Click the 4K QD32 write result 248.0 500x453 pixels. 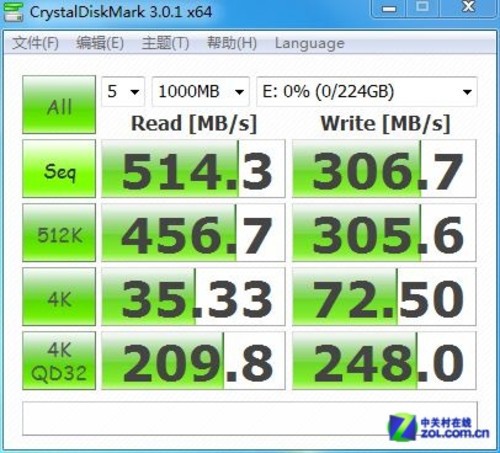coord(384,361)
